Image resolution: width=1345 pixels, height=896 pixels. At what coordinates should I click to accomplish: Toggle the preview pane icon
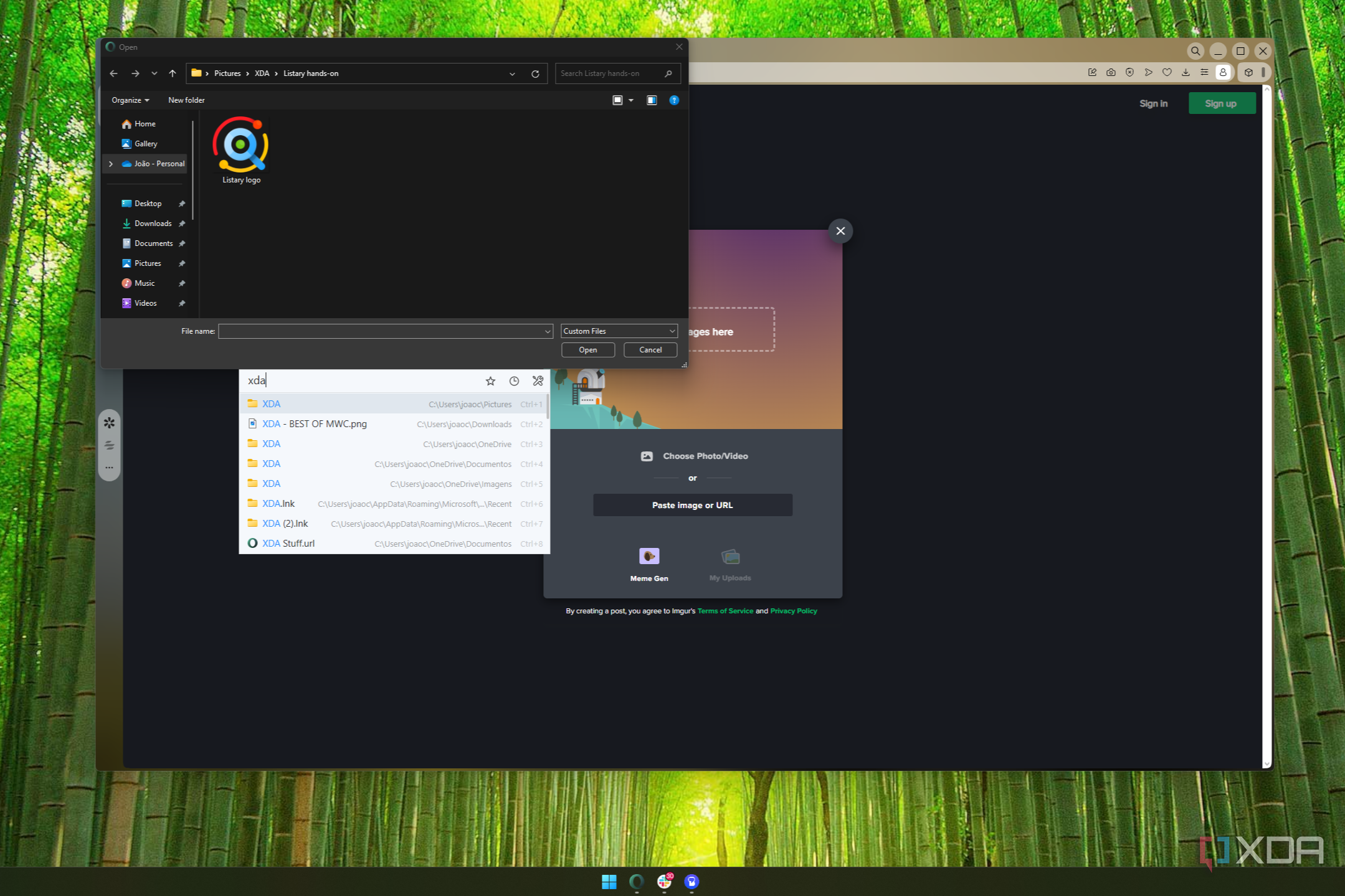pos(652,100)
